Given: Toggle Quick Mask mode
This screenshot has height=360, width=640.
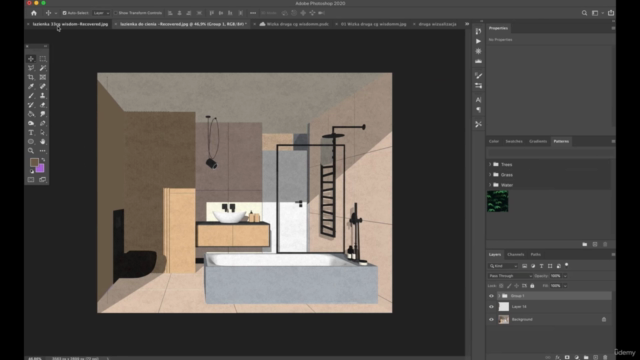Looking at the screenshot, I should [x=31, y=180].
